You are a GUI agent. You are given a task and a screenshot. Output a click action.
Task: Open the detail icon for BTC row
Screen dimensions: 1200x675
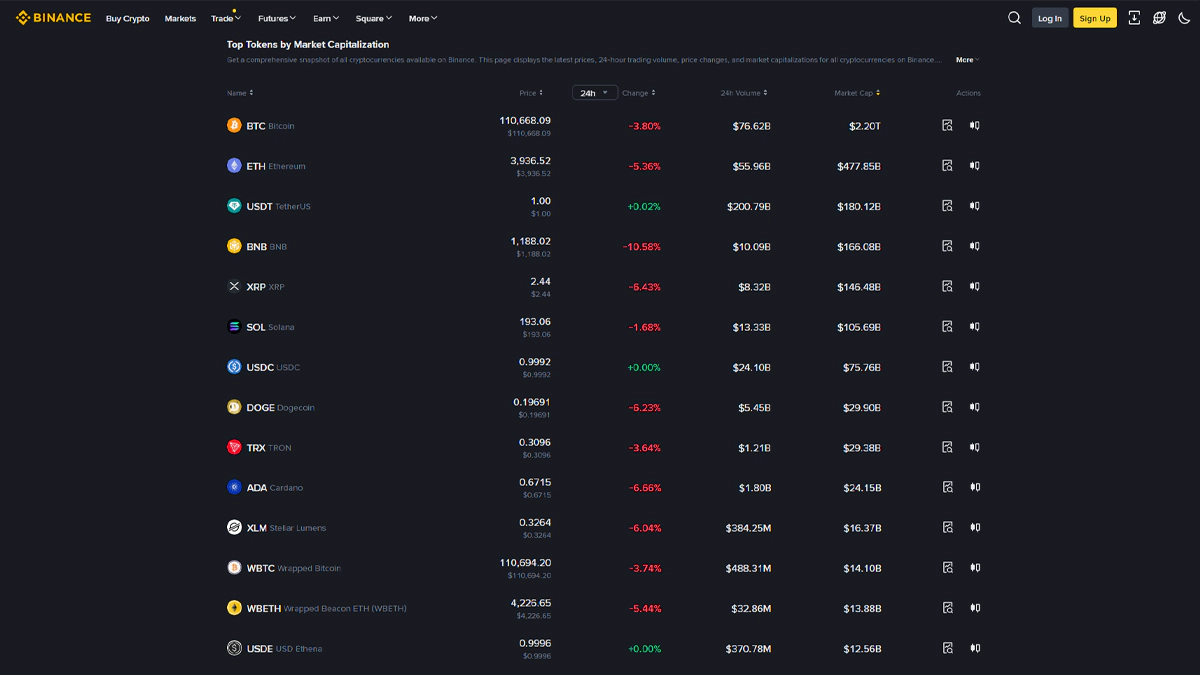click(x=947, y=126)
